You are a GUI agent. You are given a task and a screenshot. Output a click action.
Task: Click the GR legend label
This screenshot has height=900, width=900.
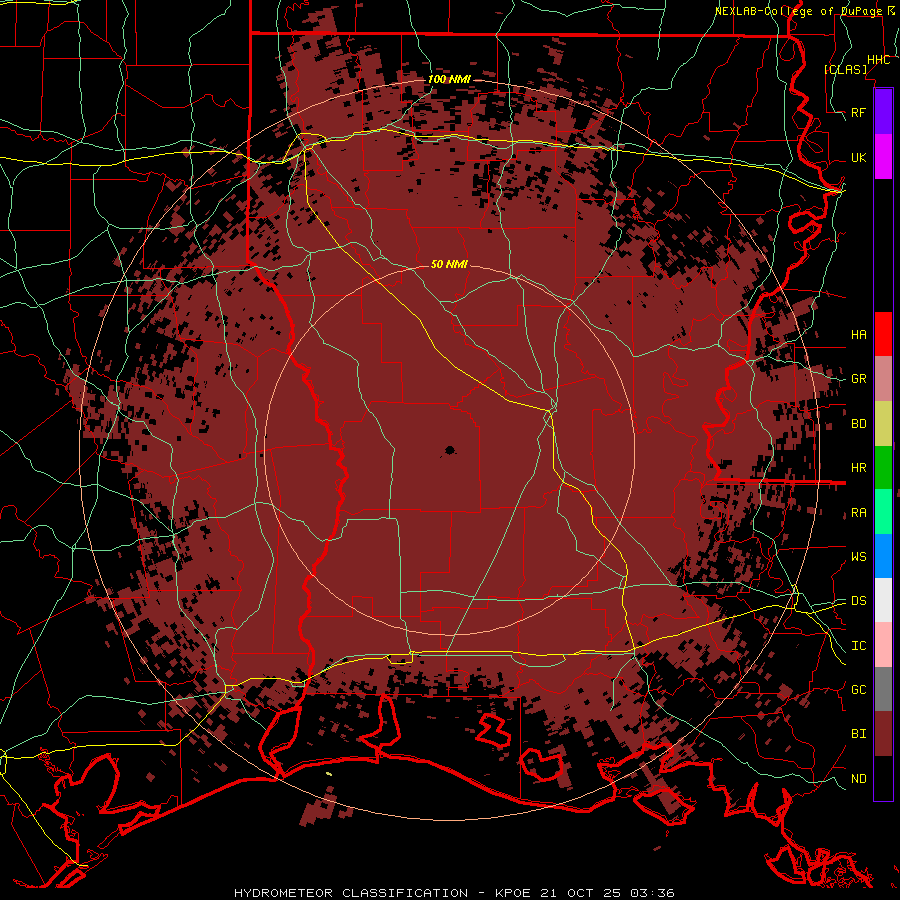[x=859, y=379]
